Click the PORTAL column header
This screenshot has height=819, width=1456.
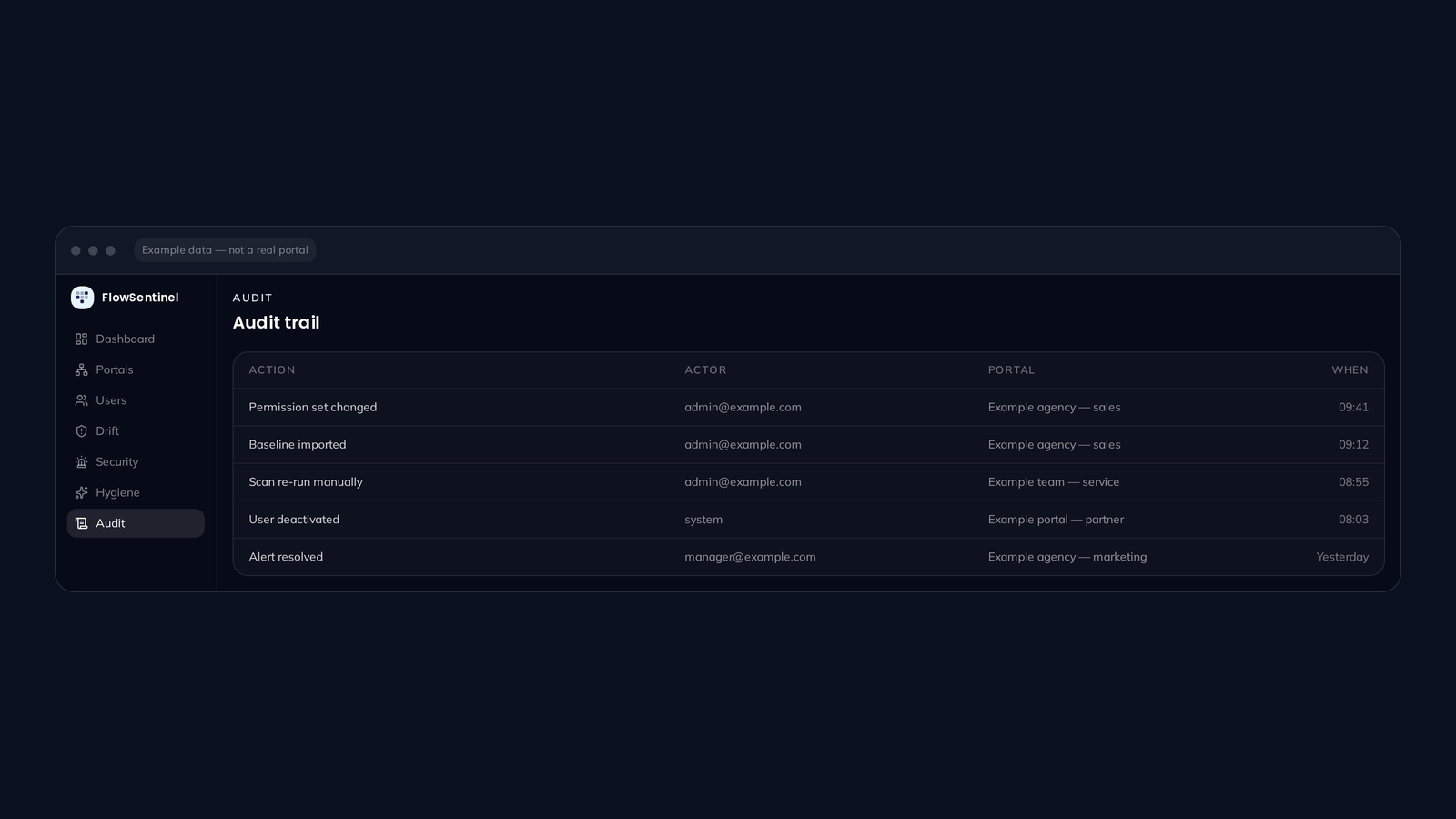click(x=1011, y=370)
